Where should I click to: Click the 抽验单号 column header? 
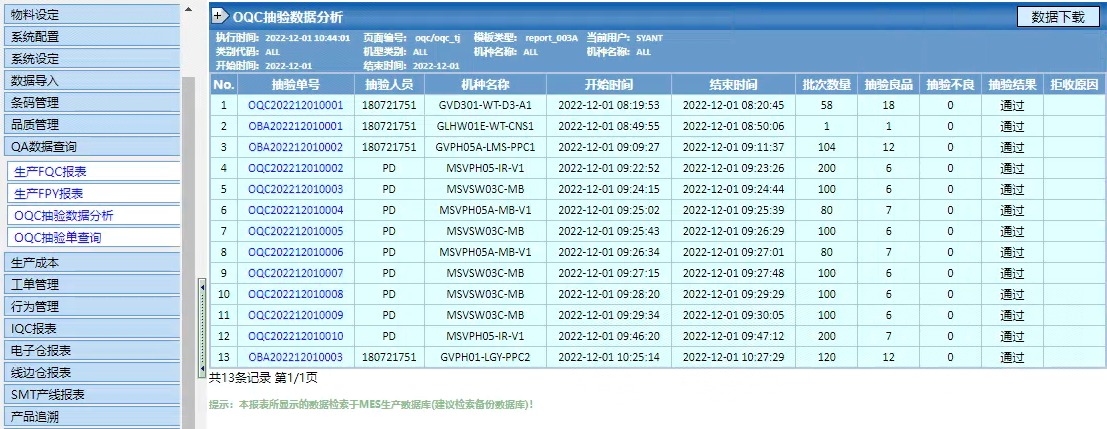pyautogui.click(x=295, y=84)
